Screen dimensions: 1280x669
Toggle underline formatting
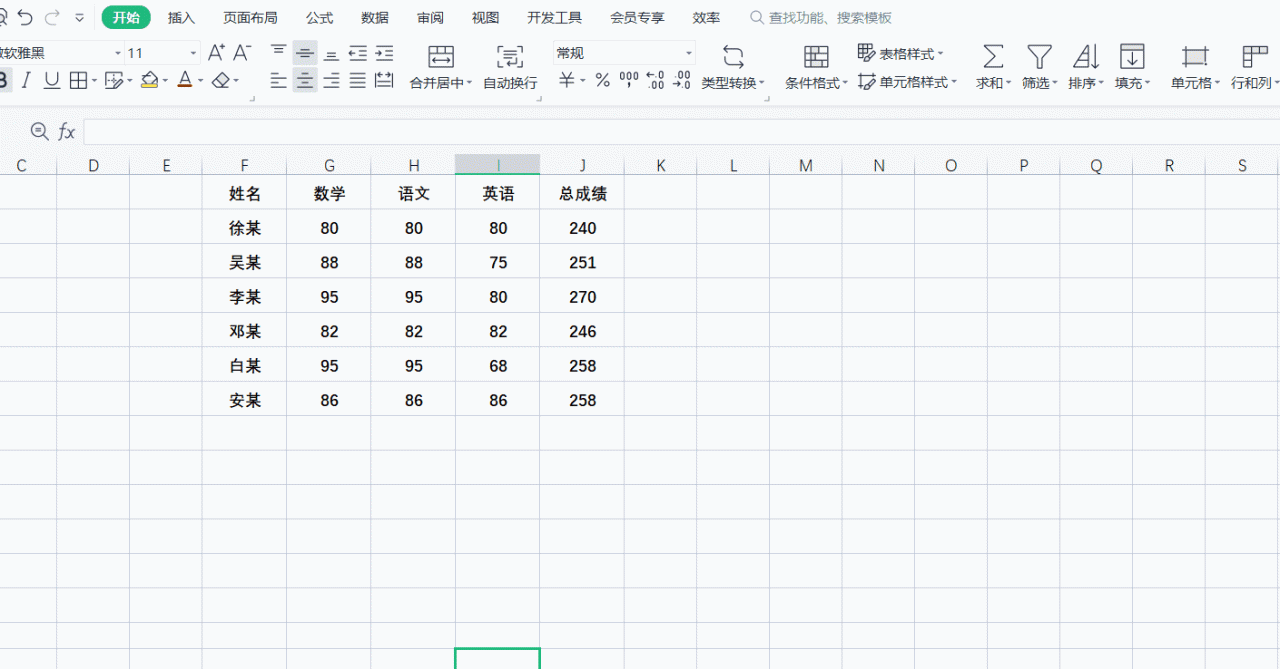tap(51, 81)
